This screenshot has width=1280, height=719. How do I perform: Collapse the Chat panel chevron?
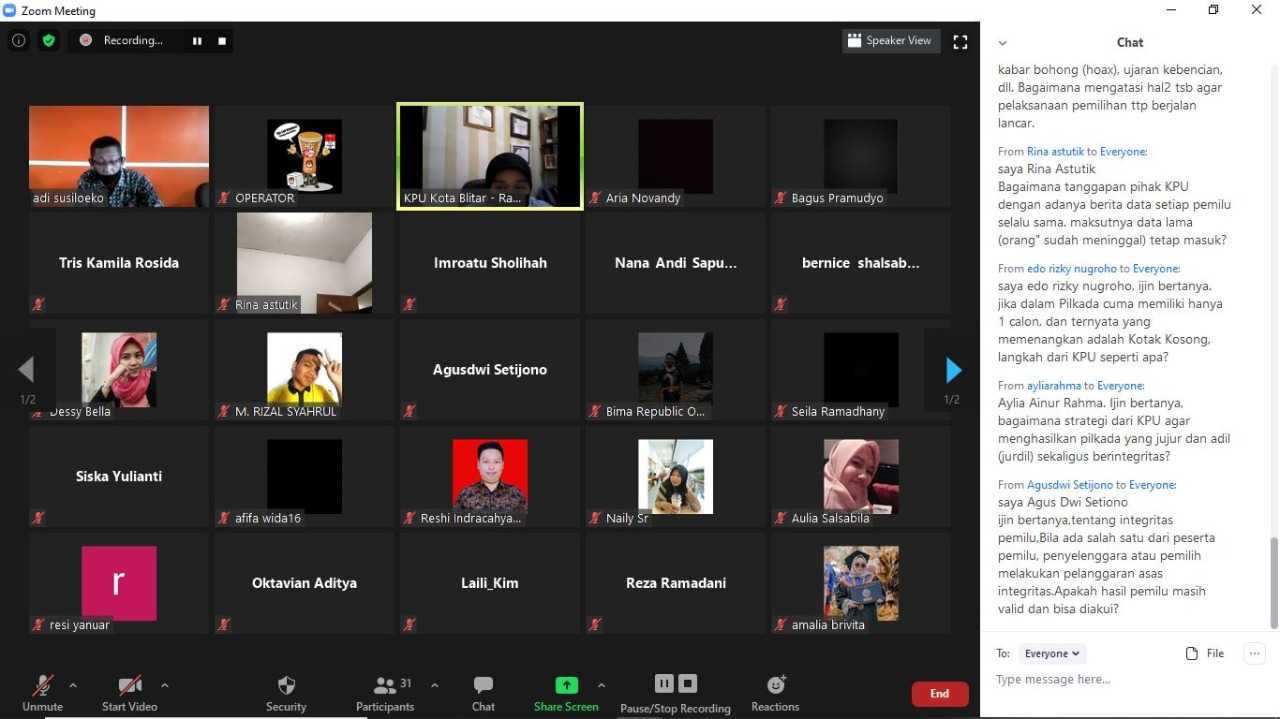pos(1003,43)
